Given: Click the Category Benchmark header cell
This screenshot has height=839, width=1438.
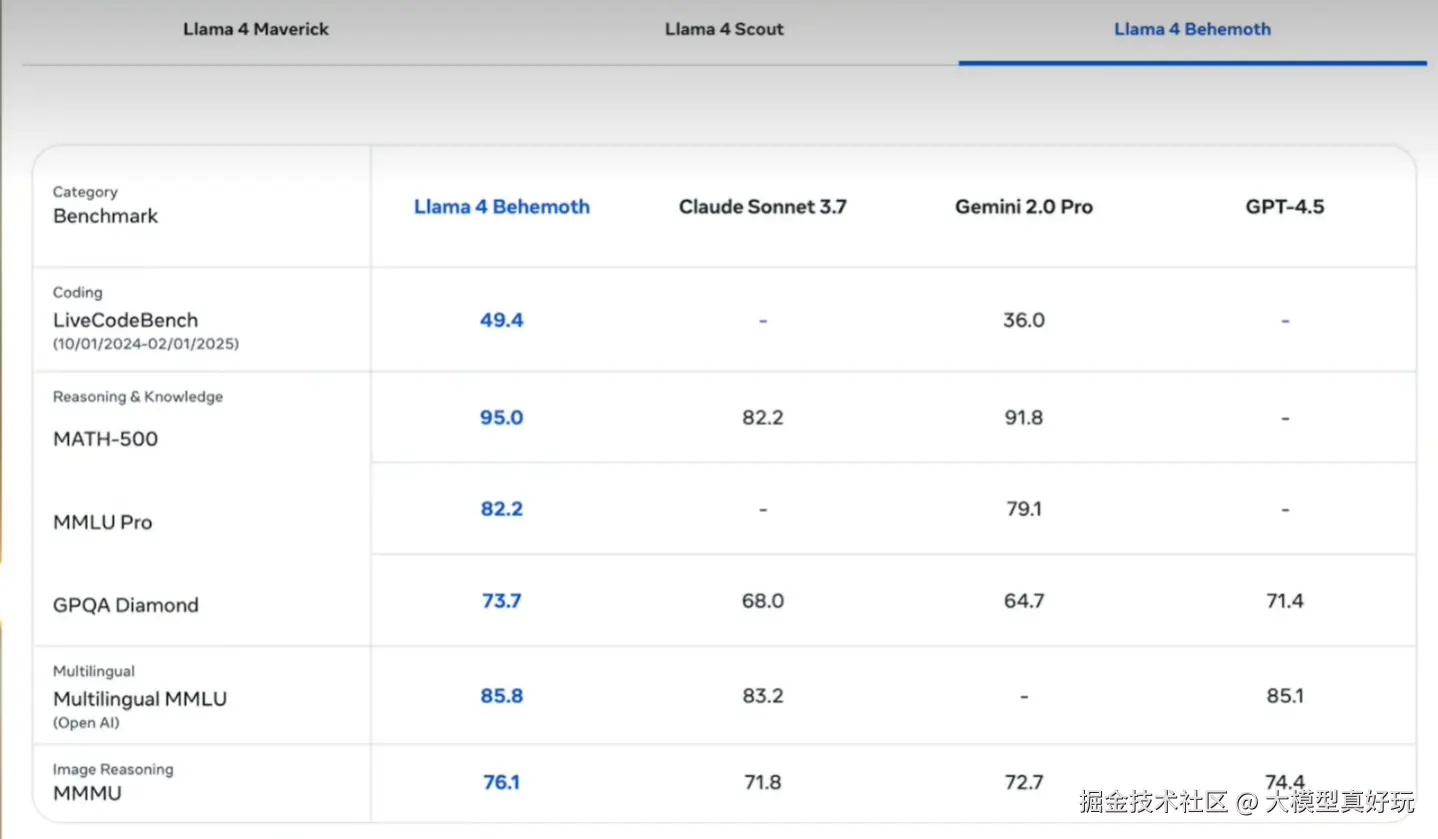Looking at the screenshot, I should [x=105, y=205].
